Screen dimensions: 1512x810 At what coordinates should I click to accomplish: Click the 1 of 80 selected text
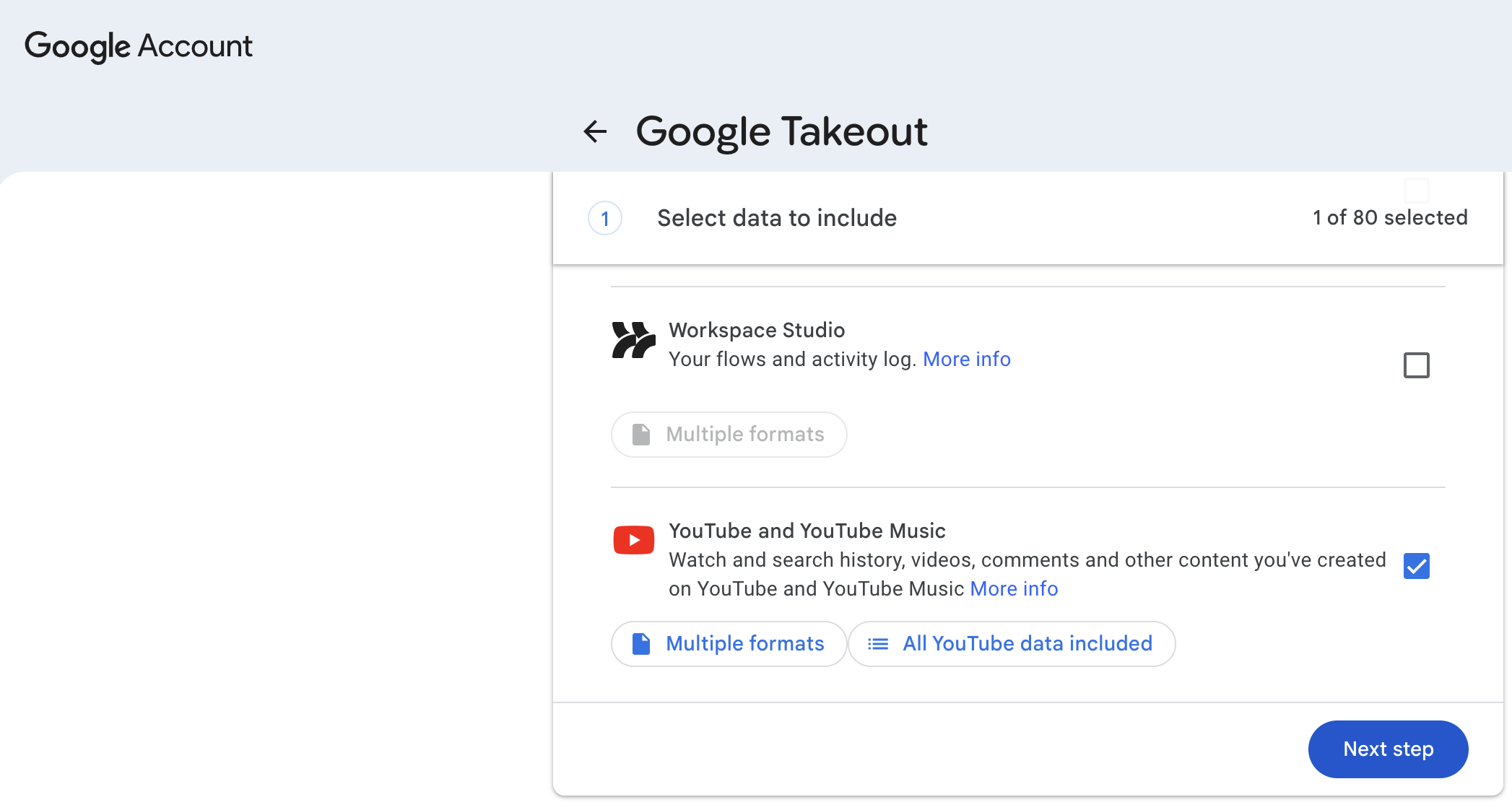point(1390,218)
